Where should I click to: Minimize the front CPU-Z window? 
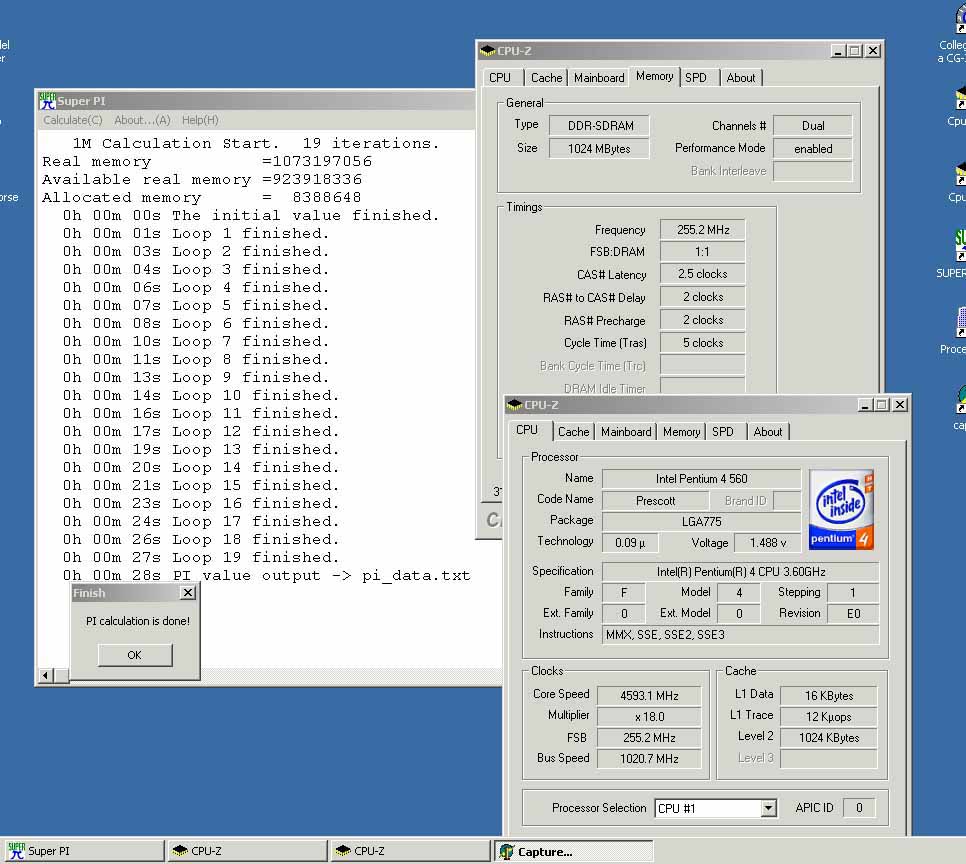coord(865,404)
